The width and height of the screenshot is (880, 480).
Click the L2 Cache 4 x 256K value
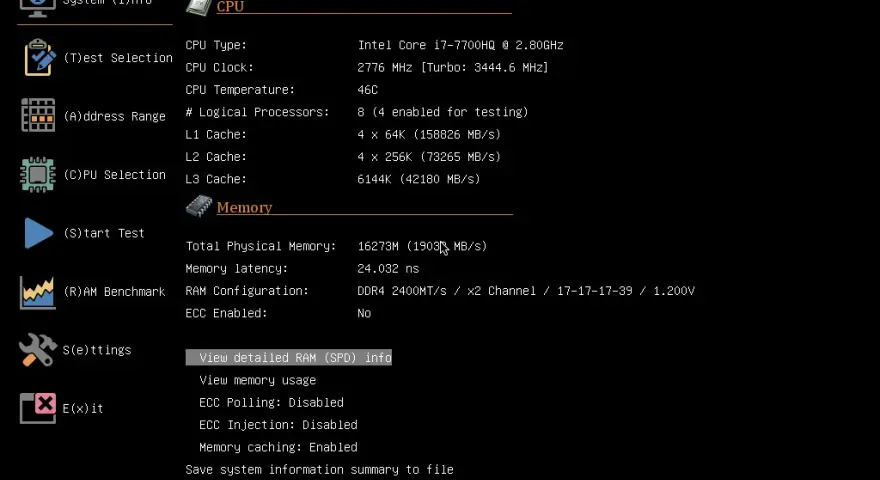pyautogui.click(x=429, y=157)
